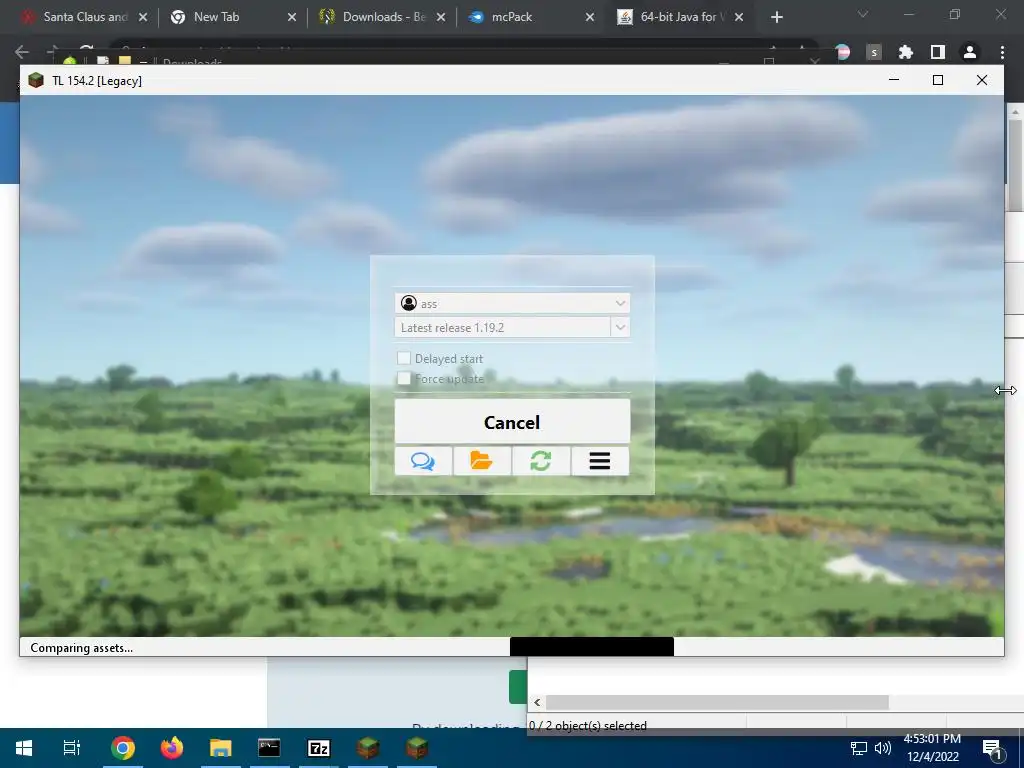Switch to the '64-bit Java for' tab
Image resolution: width=1024 pixels, height=768 pixels.
682,17
